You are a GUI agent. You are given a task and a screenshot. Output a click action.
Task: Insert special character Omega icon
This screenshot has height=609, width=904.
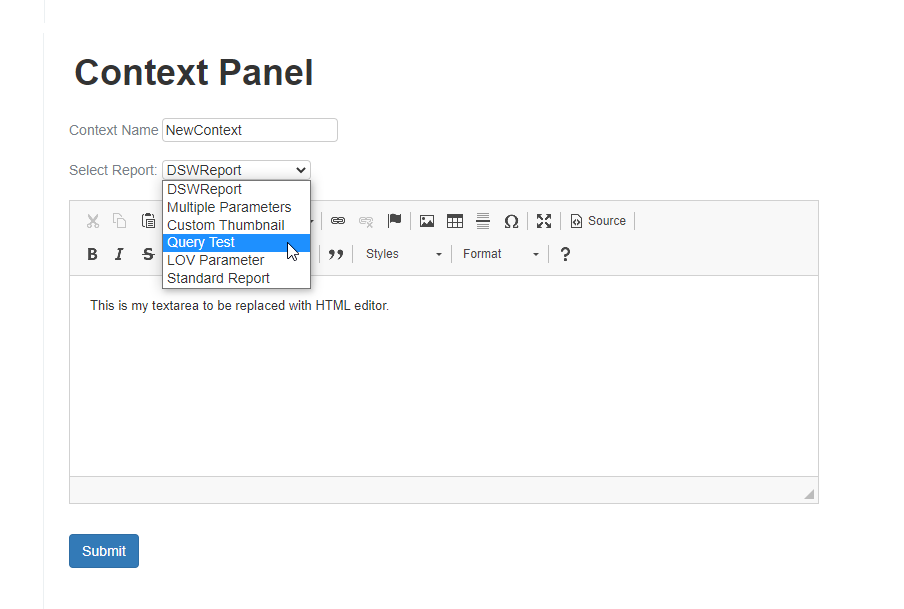click(511, 221)
